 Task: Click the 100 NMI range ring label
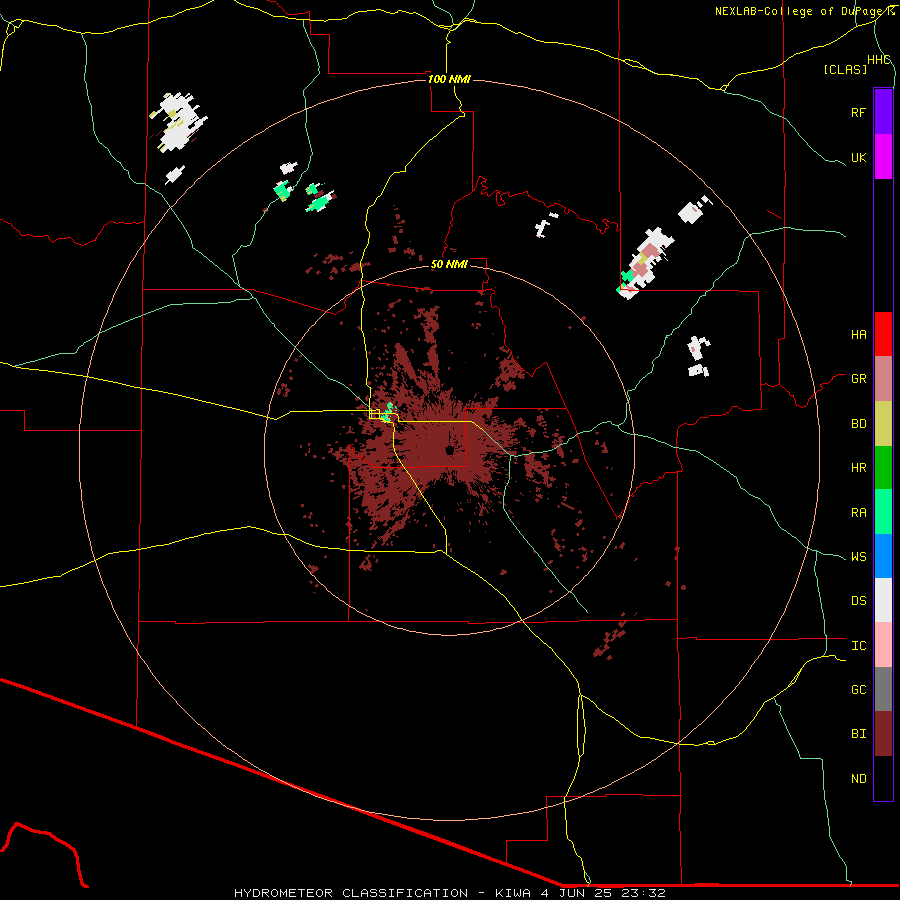449,79
